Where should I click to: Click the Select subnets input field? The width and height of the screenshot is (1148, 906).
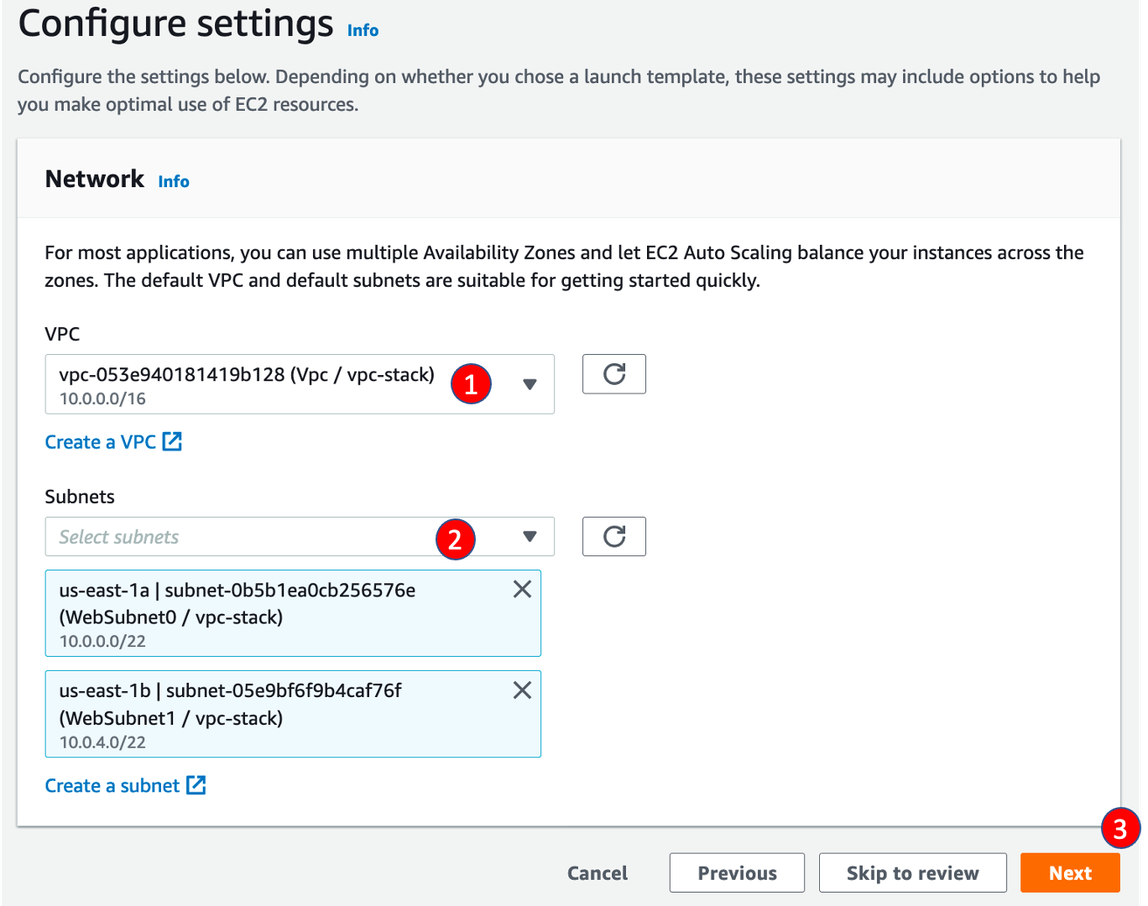click(x=240, y=537)
